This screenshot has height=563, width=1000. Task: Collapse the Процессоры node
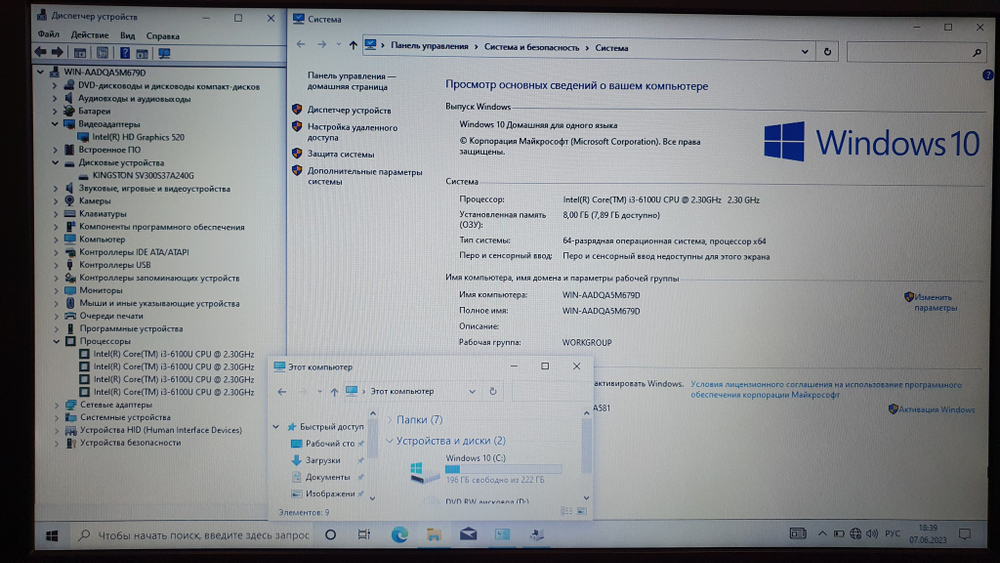pos(56,341)
